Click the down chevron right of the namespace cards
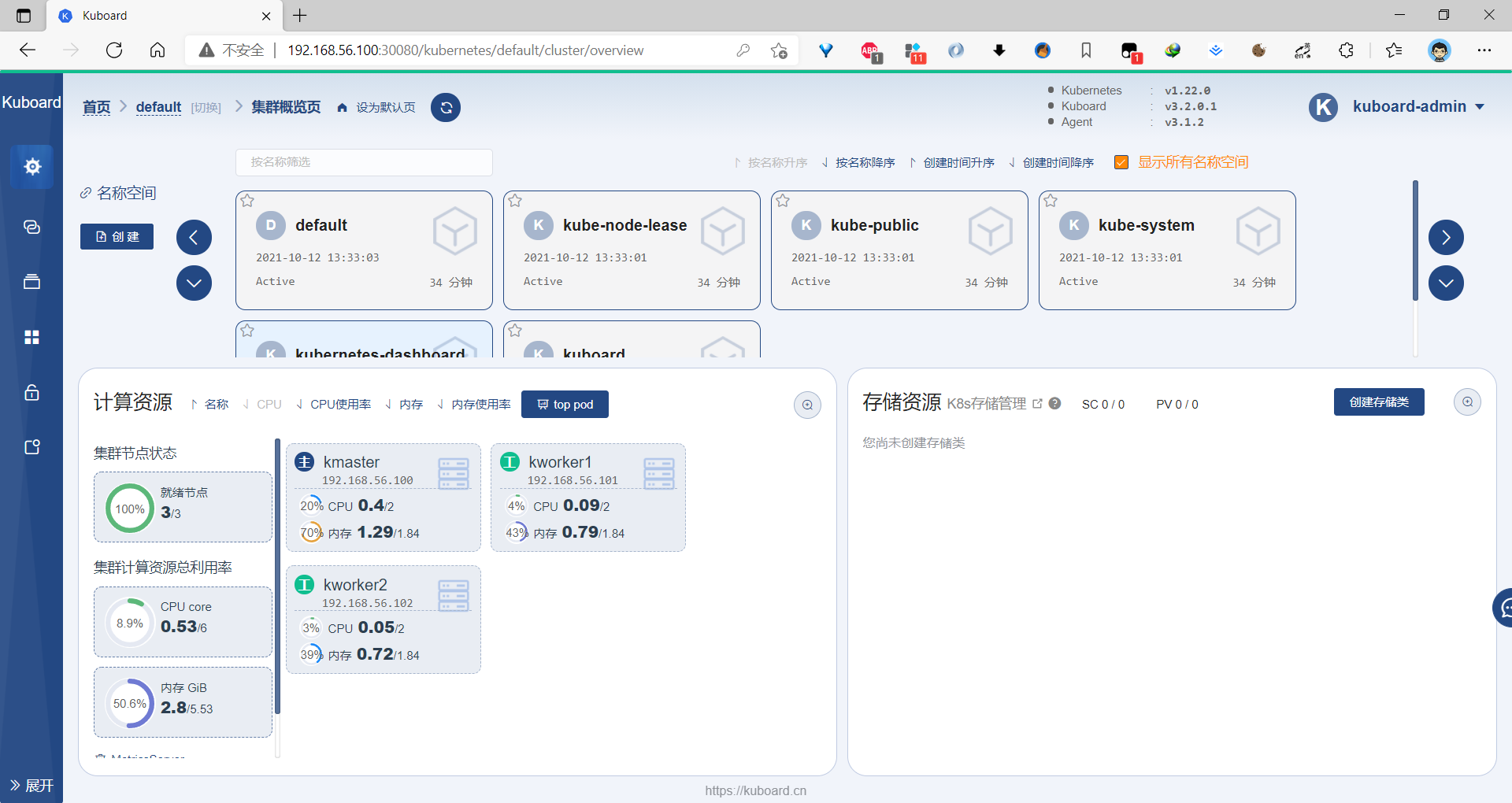This screenshot has width=1512, height=803. pos(1446,283)
